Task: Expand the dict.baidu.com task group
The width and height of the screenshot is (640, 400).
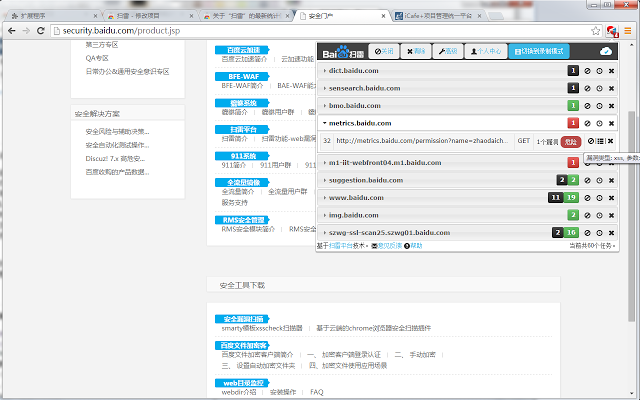Action: tap(324, 71)
